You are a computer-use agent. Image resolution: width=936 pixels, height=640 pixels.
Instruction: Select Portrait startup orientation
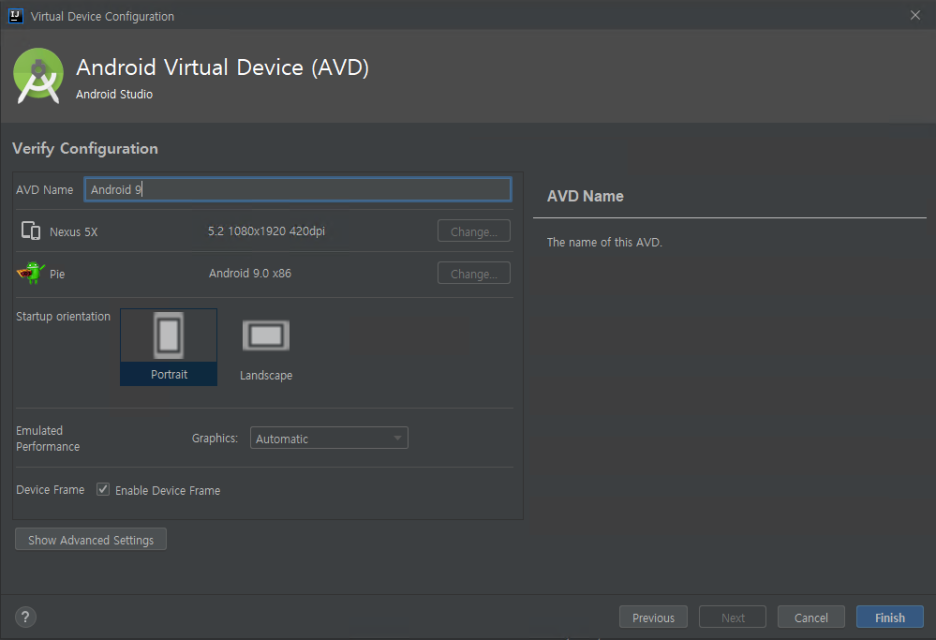[x=168, y=347]
